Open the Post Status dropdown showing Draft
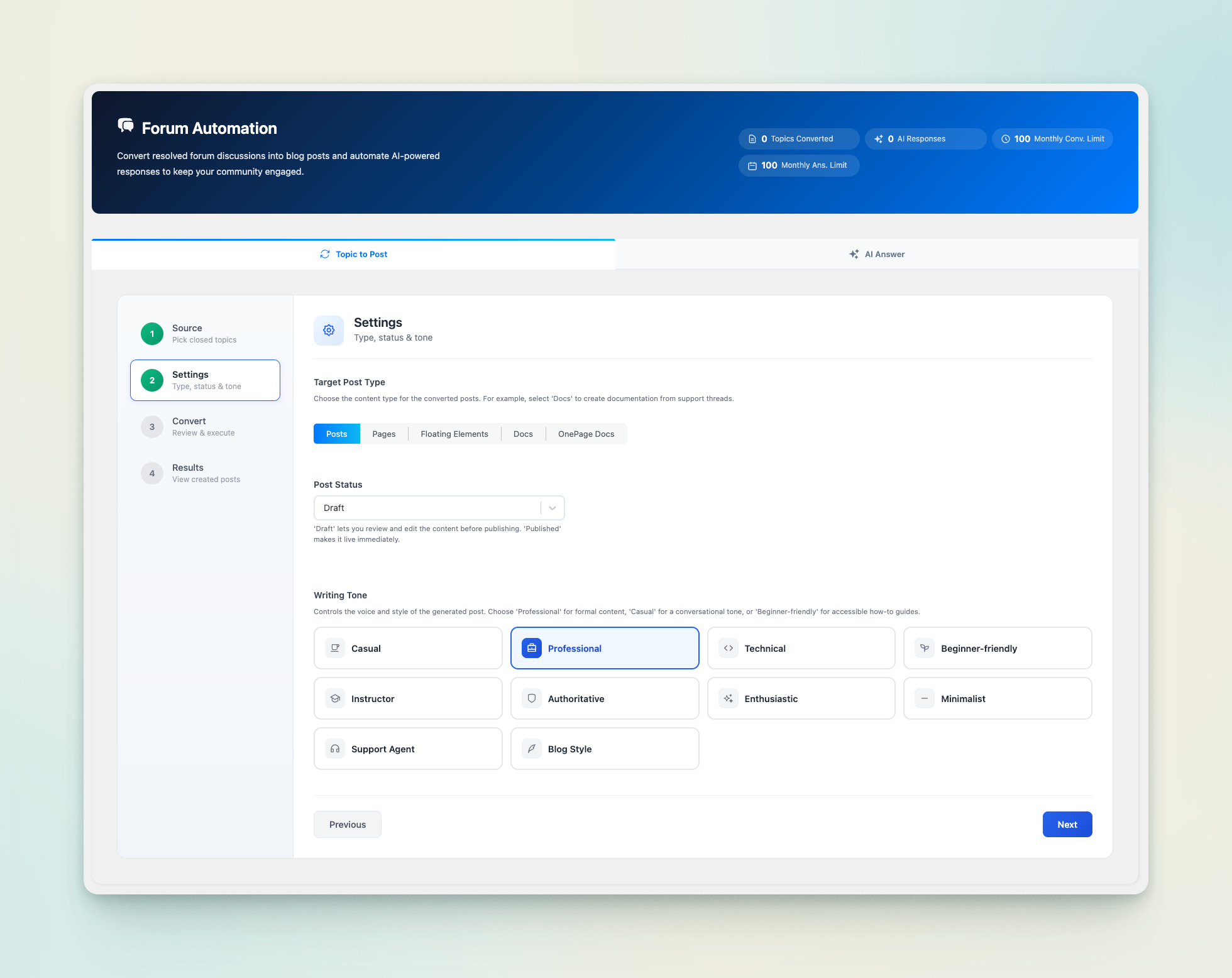The width and height of the screenshot is (1232, 978). pyautogui.click(x=439, y=507)
